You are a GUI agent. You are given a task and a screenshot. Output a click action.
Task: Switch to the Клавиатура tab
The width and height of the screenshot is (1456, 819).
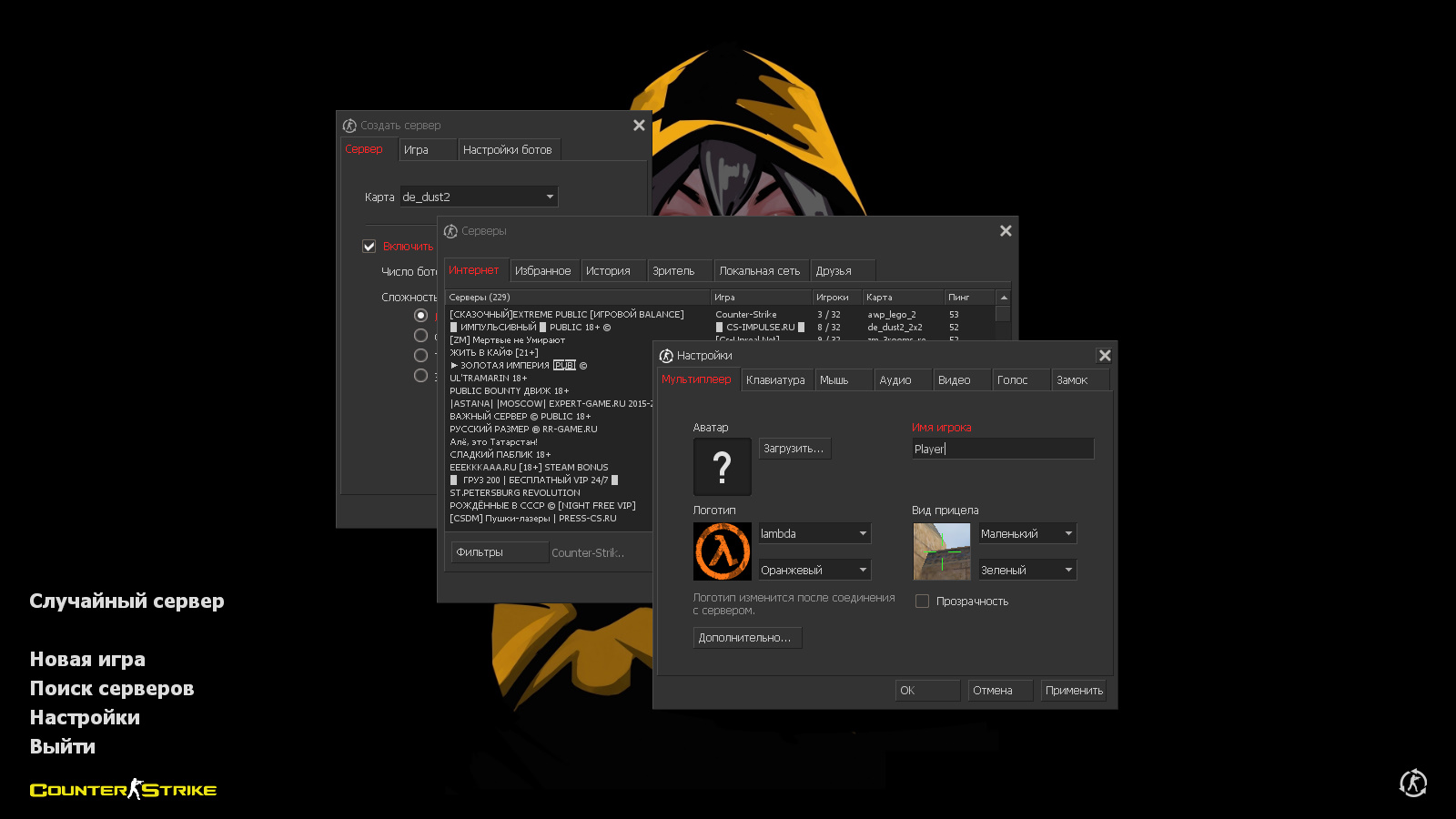tap(775, 380)
